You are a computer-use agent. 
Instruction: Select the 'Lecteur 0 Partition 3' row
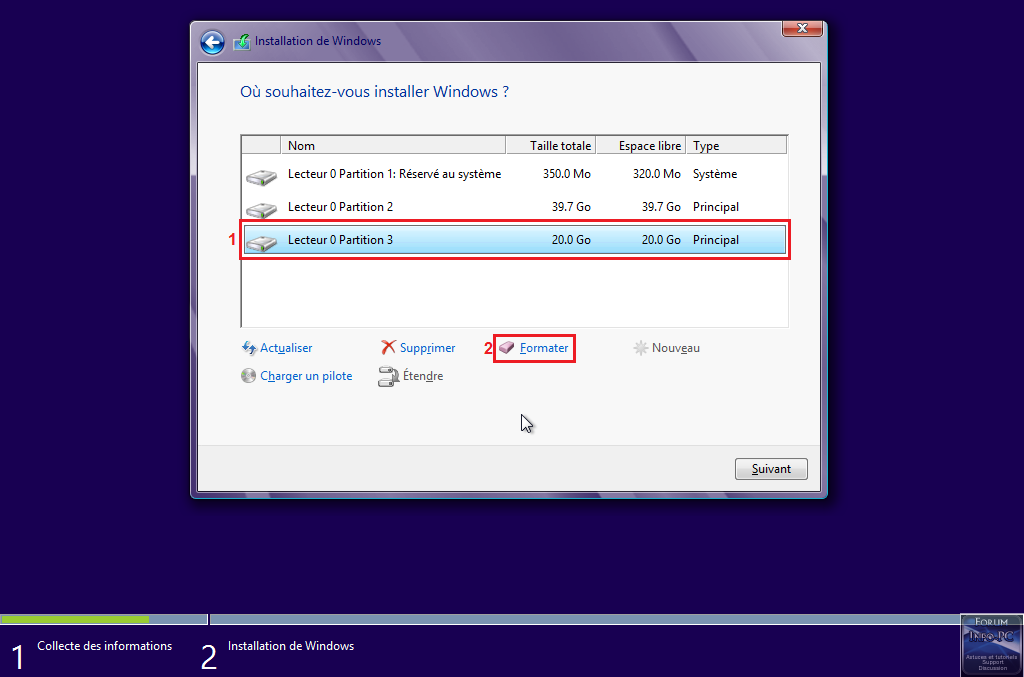point(514,240)
